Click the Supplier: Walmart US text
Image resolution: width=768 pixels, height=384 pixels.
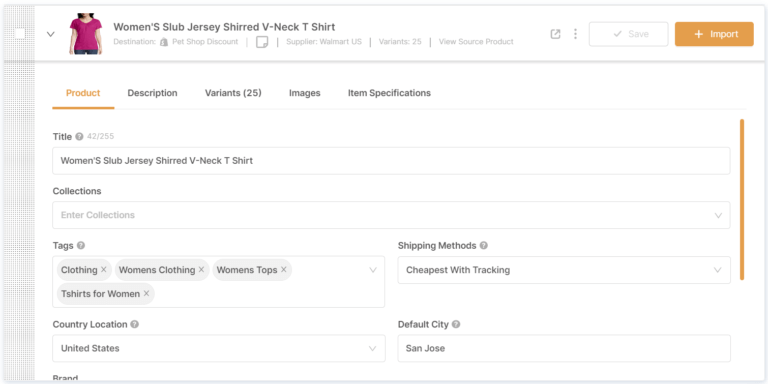(x=324, y=42)
